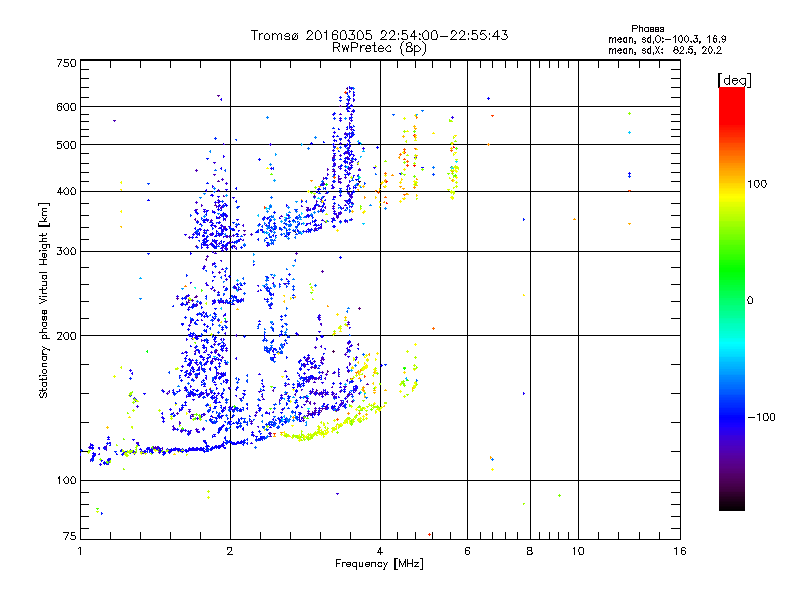Click the '600' y-axis tick label

click(66, 107)
